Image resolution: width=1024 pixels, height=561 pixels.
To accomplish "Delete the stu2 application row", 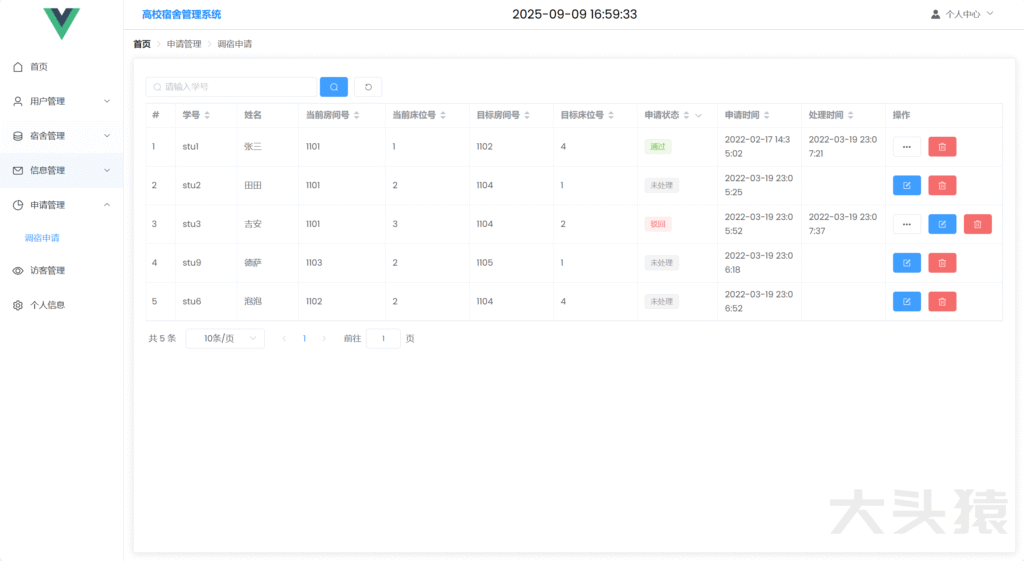I will [x=942, y=185].
